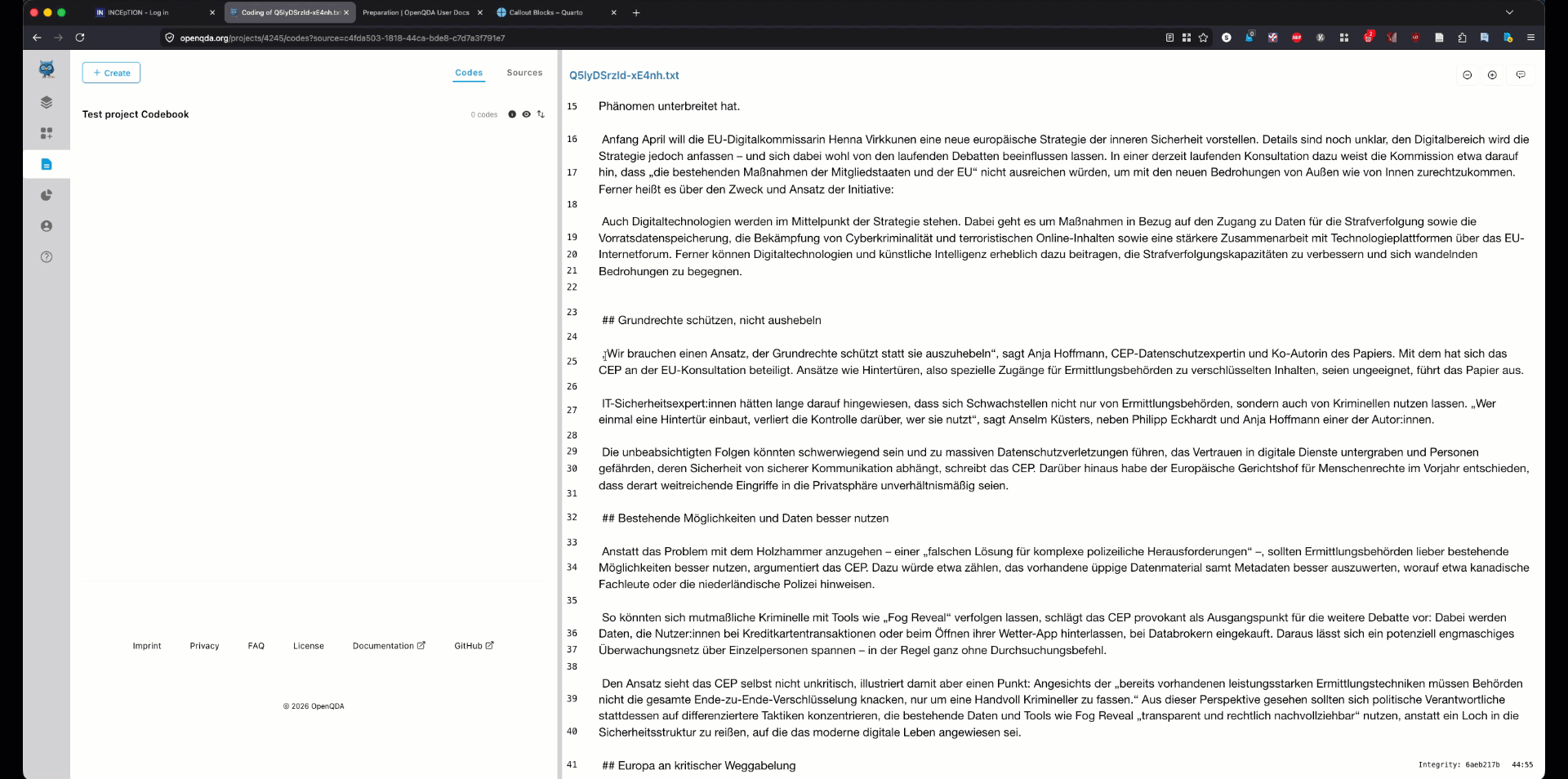Image resolution: width=1568 pixels, height=779 pixels.
Task: Toggle reader view icon in address bar
Action: (1169, 38)
